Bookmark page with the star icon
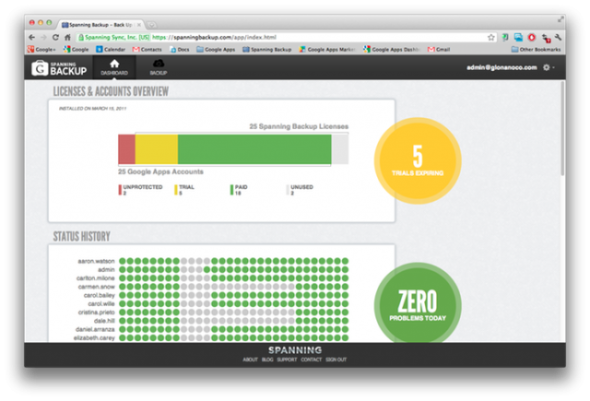Screen dimensions: 590x401 pos(491,37)
